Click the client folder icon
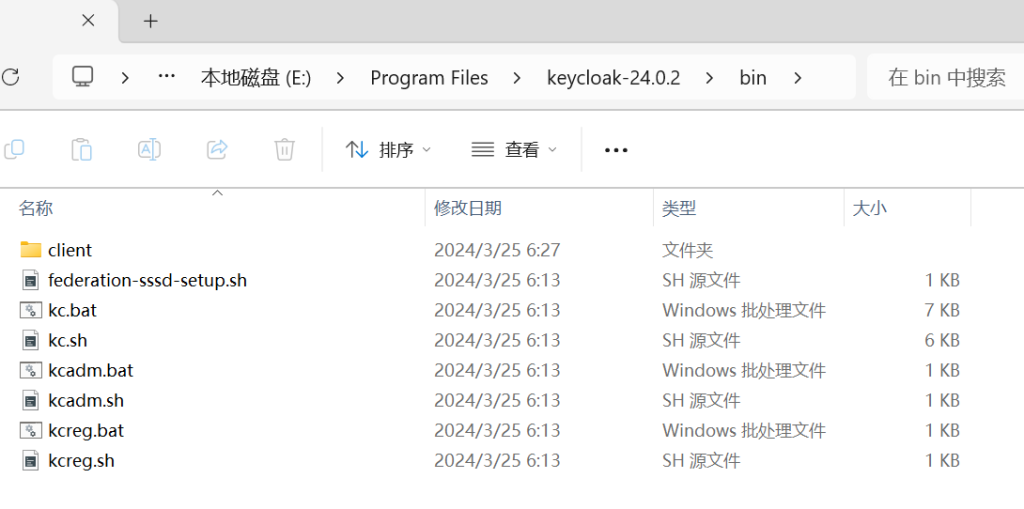The height and width of the screenshot is (509, 1024). coord(31,250)
